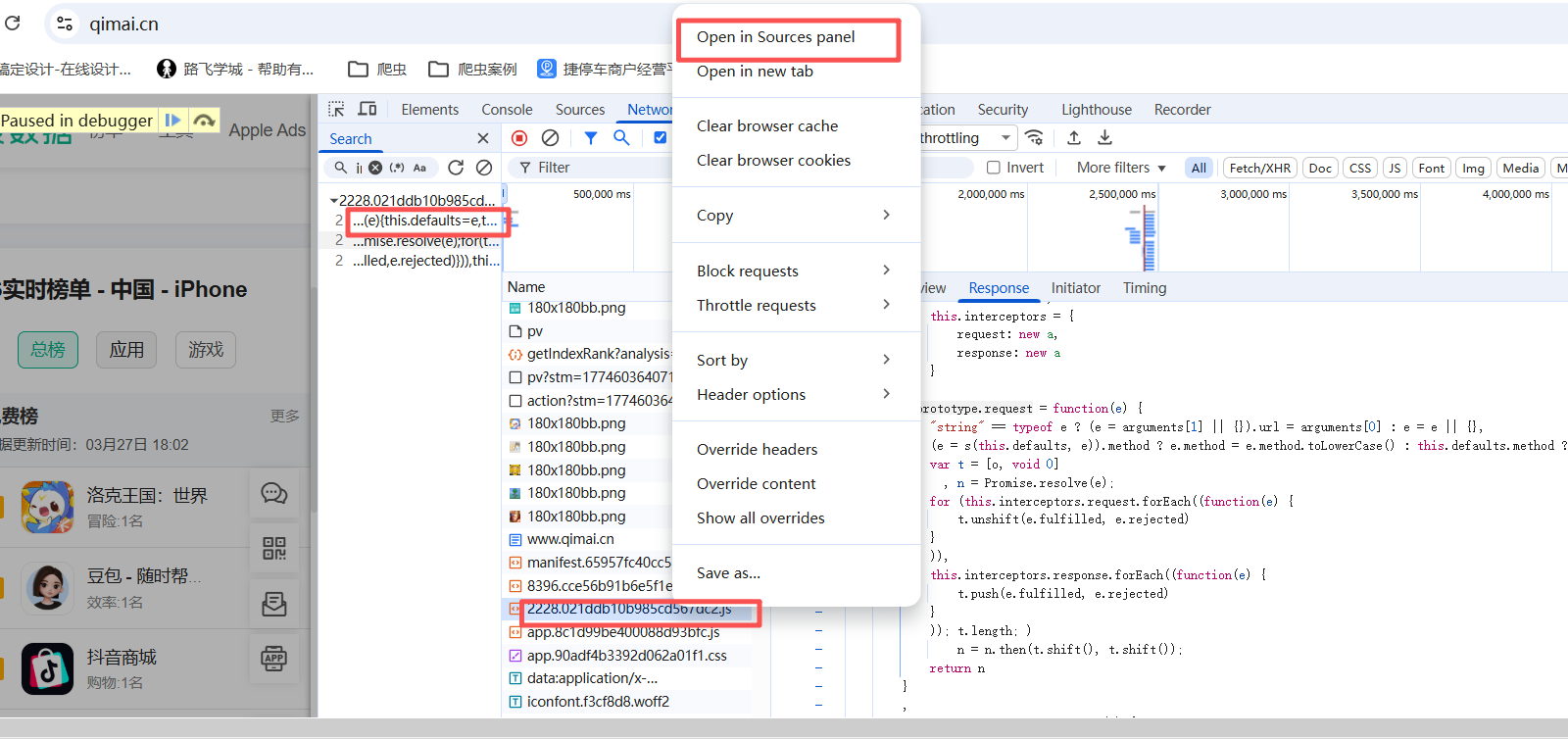The height and width of the screenshot is (739, 1568).
Task: Collapse the 2228.021ddb10b985cd search result tree
Action: (333, 201)
